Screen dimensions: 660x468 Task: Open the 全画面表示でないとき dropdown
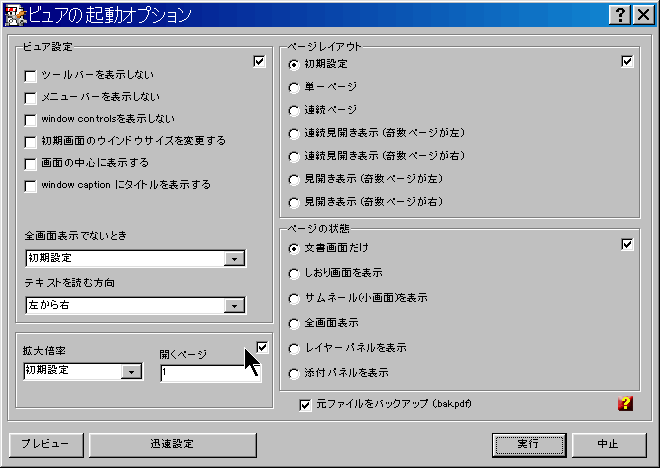tap(234, 258)
